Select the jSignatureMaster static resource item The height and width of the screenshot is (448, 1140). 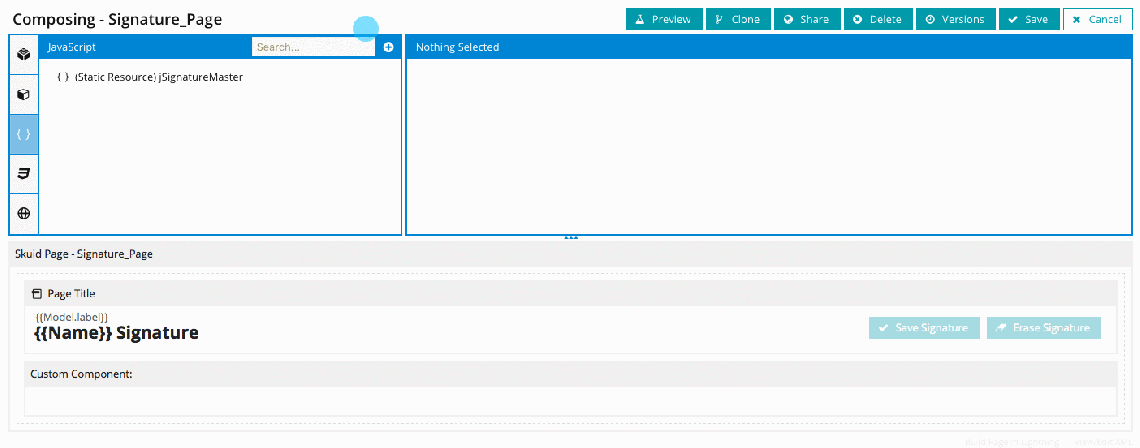150,77
